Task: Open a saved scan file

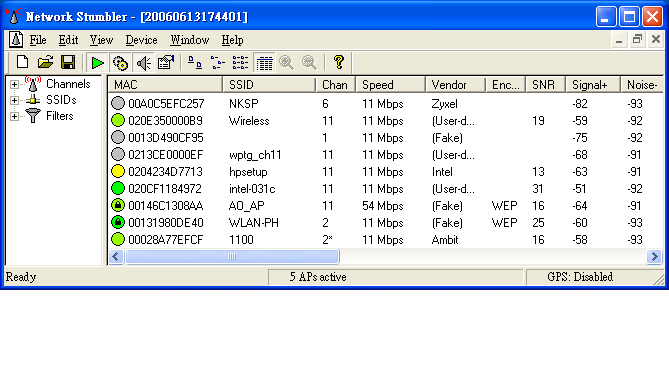Action: coord(45,63)
